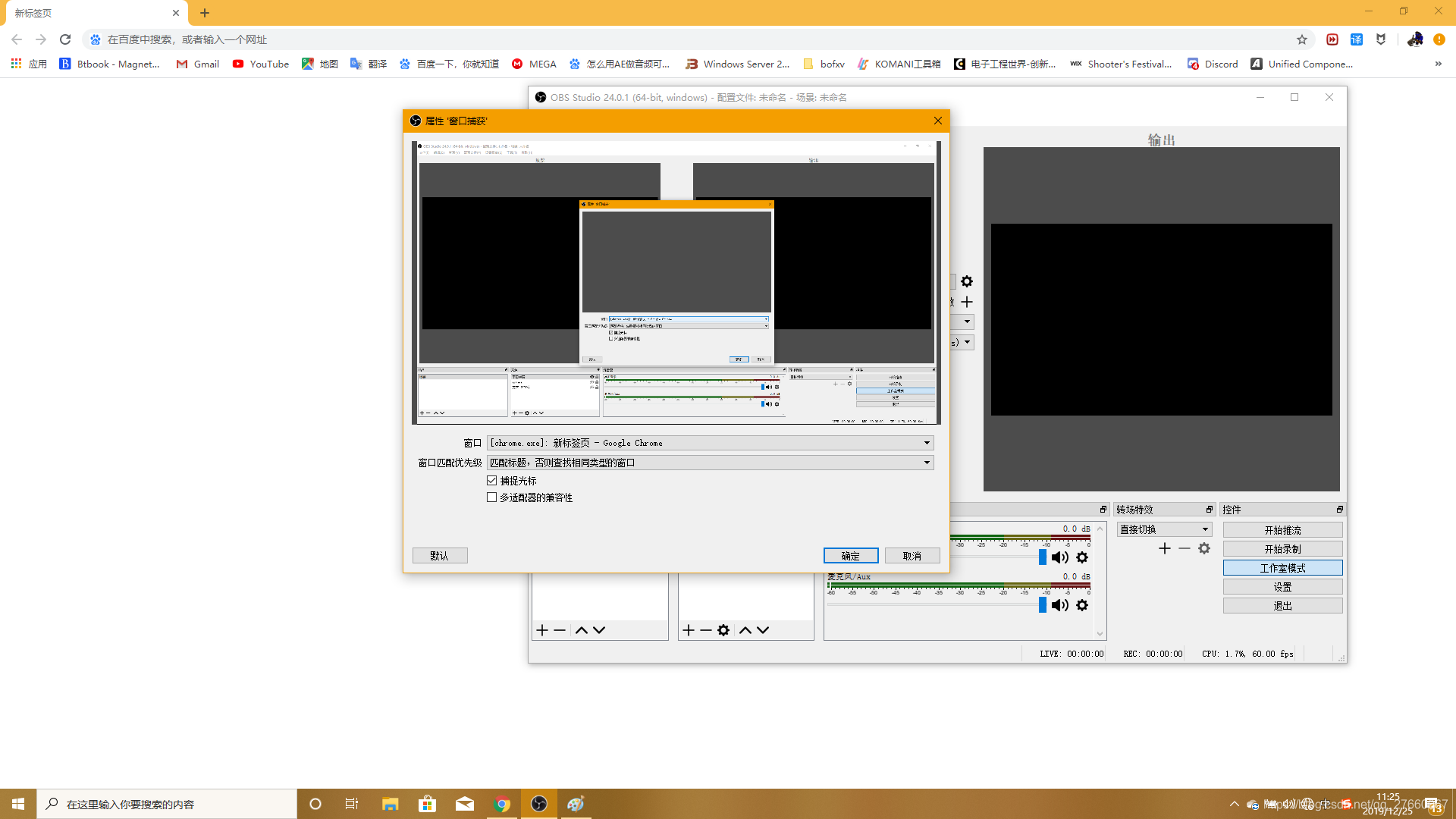Select the 工作室模式 menu item
1456x819 pixels.
coord(1283,567)
